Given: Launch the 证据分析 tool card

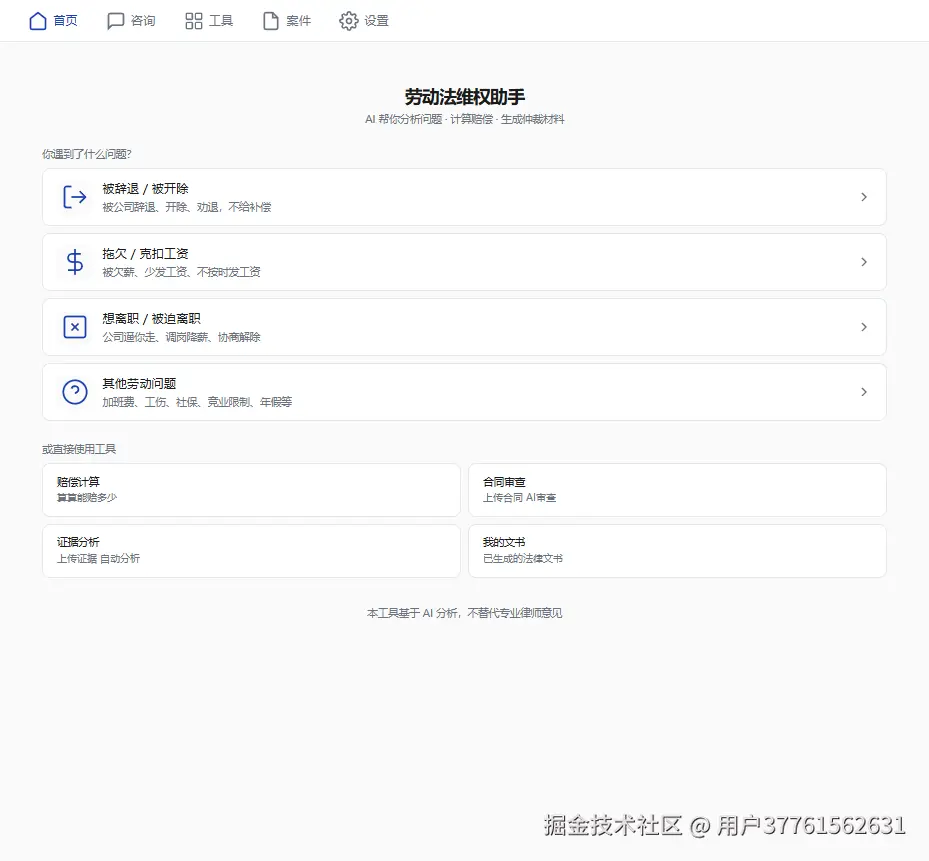Looking at the screenshot, I should pyautogui.click(x=251, y=551).
